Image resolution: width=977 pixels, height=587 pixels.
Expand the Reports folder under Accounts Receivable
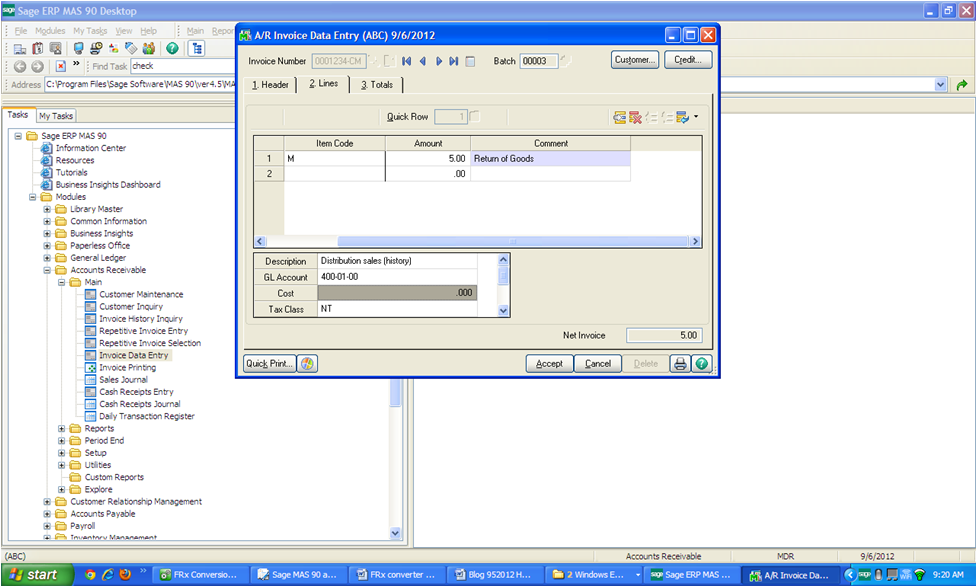61,429
